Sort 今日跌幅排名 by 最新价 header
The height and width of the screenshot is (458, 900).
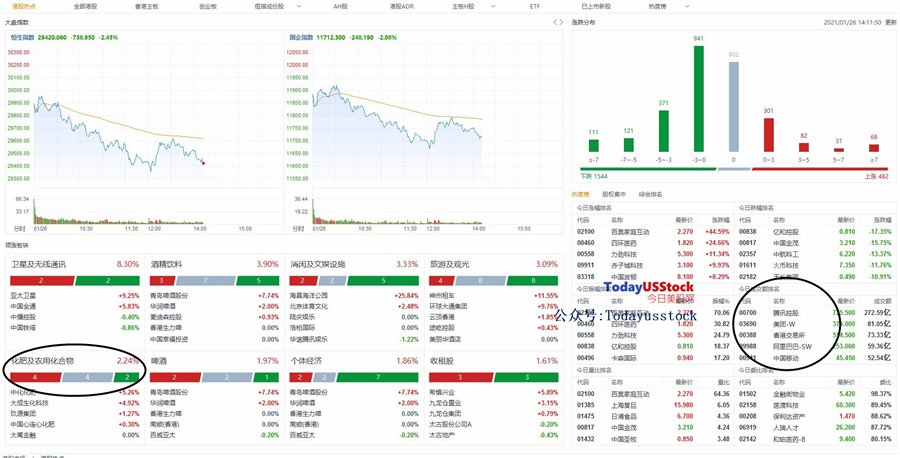pyautogui.click(x=845, y=220)
